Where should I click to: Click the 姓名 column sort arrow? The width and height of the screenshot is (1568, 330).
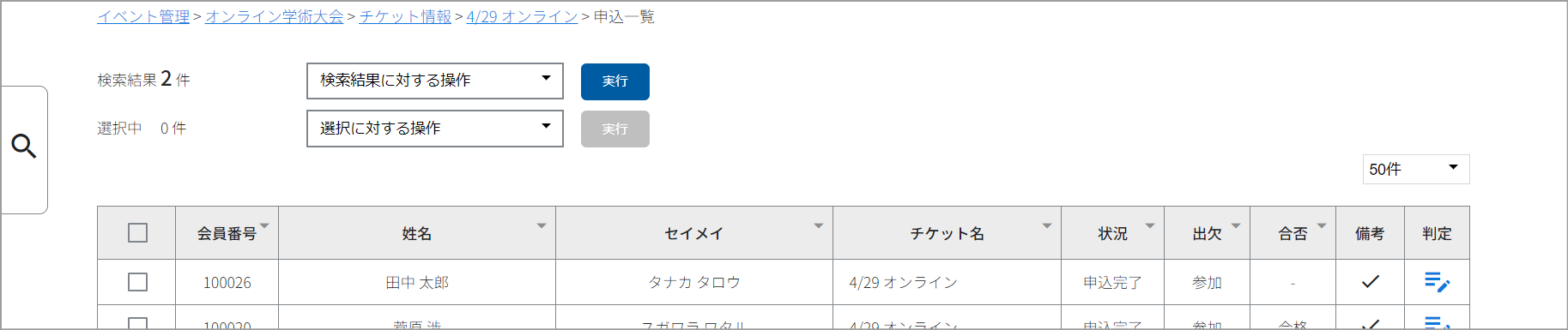(x=542, y=225)
